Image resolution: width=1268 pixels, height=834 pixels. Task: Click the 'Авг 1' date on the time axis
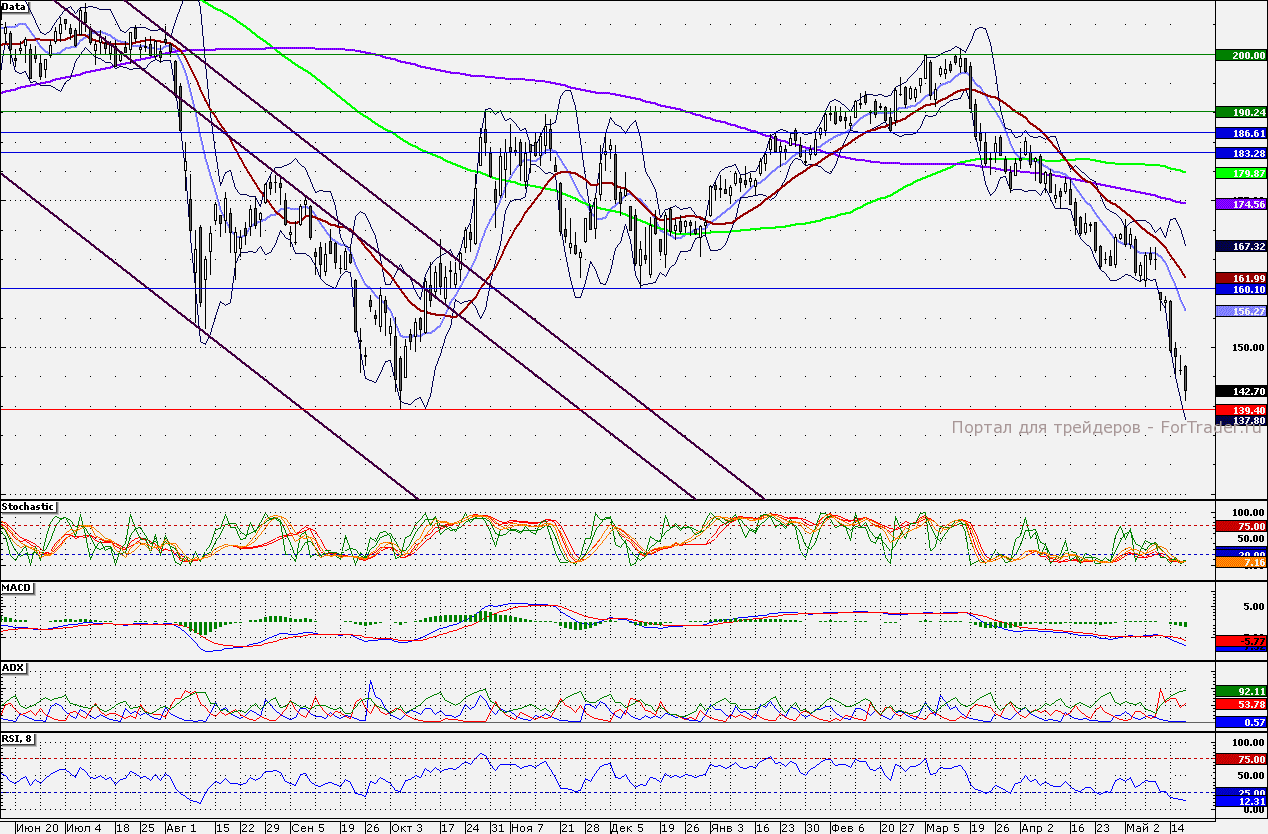pos(181,828)
